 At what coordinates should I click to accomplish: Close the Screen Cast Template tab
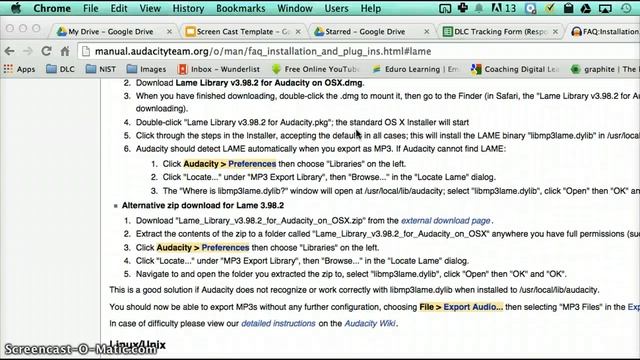click(298, 31)
